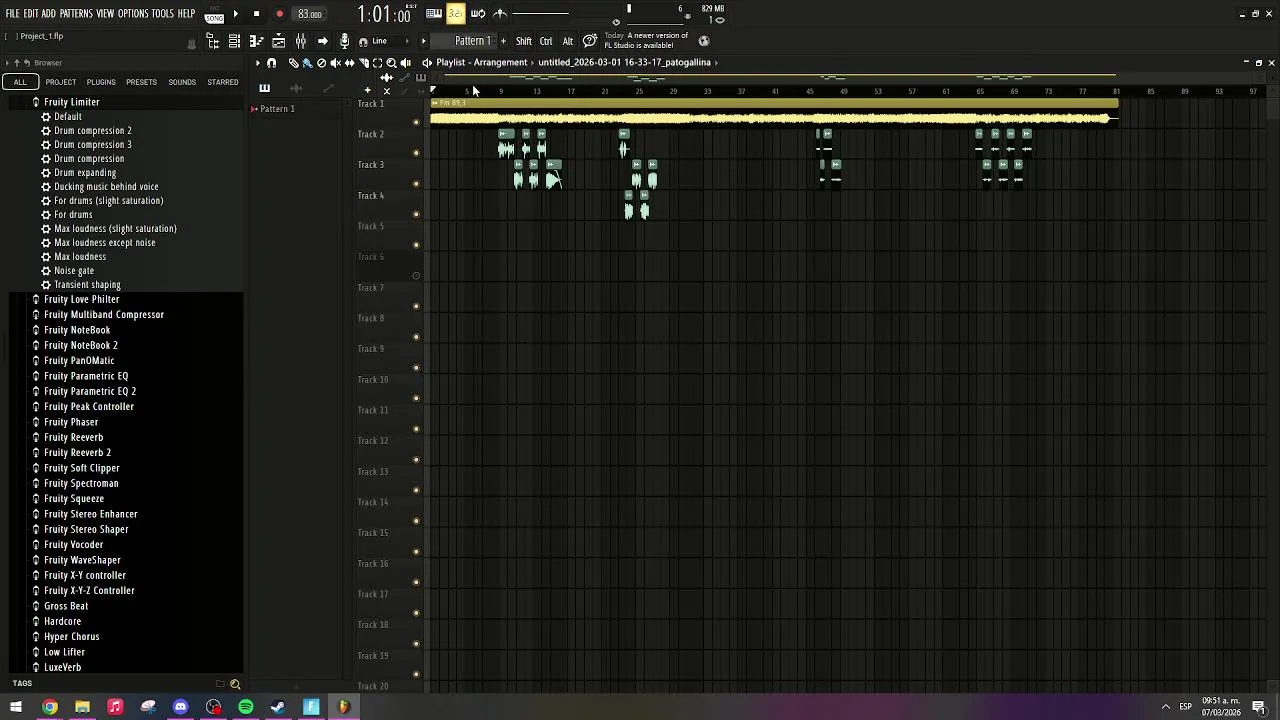Click the Alt modifier button

tap(568, 41)
